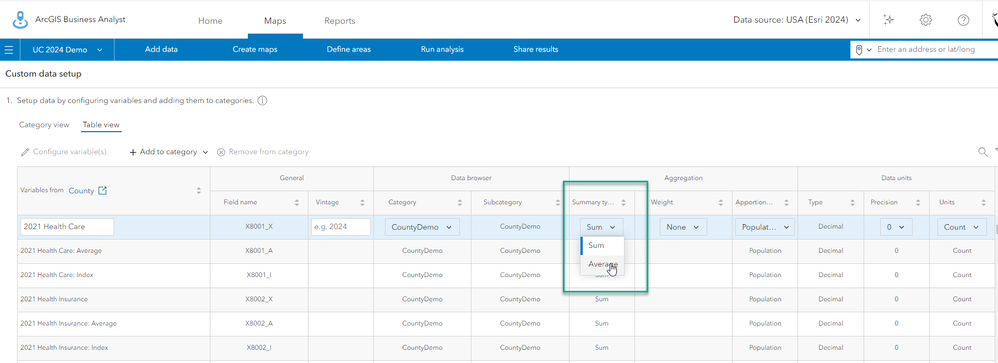
Task: Open the Sum summary type dropdown
Action: coord(601,227)
